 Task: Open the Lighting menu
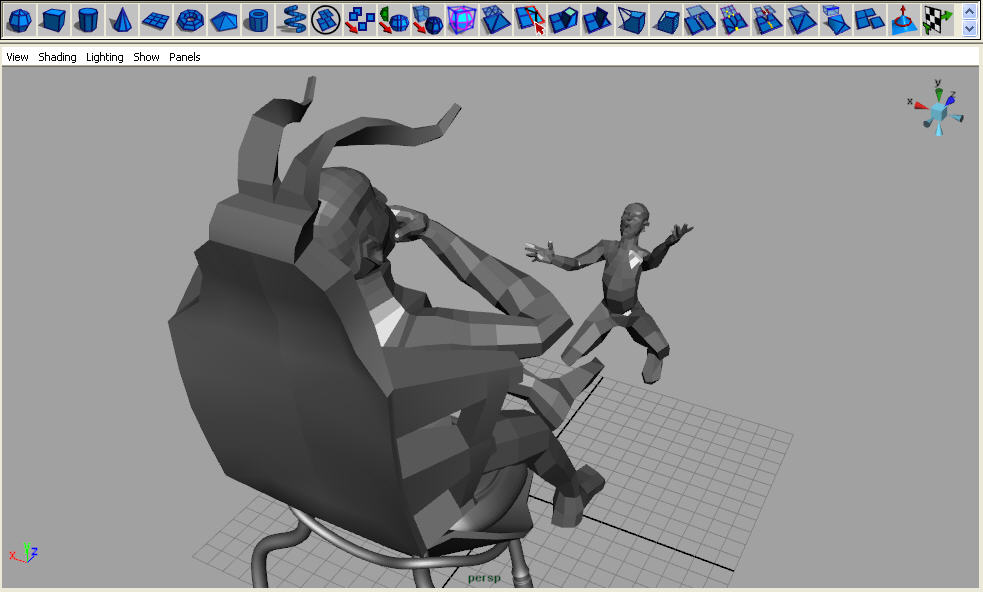click(x=105, y=57)
